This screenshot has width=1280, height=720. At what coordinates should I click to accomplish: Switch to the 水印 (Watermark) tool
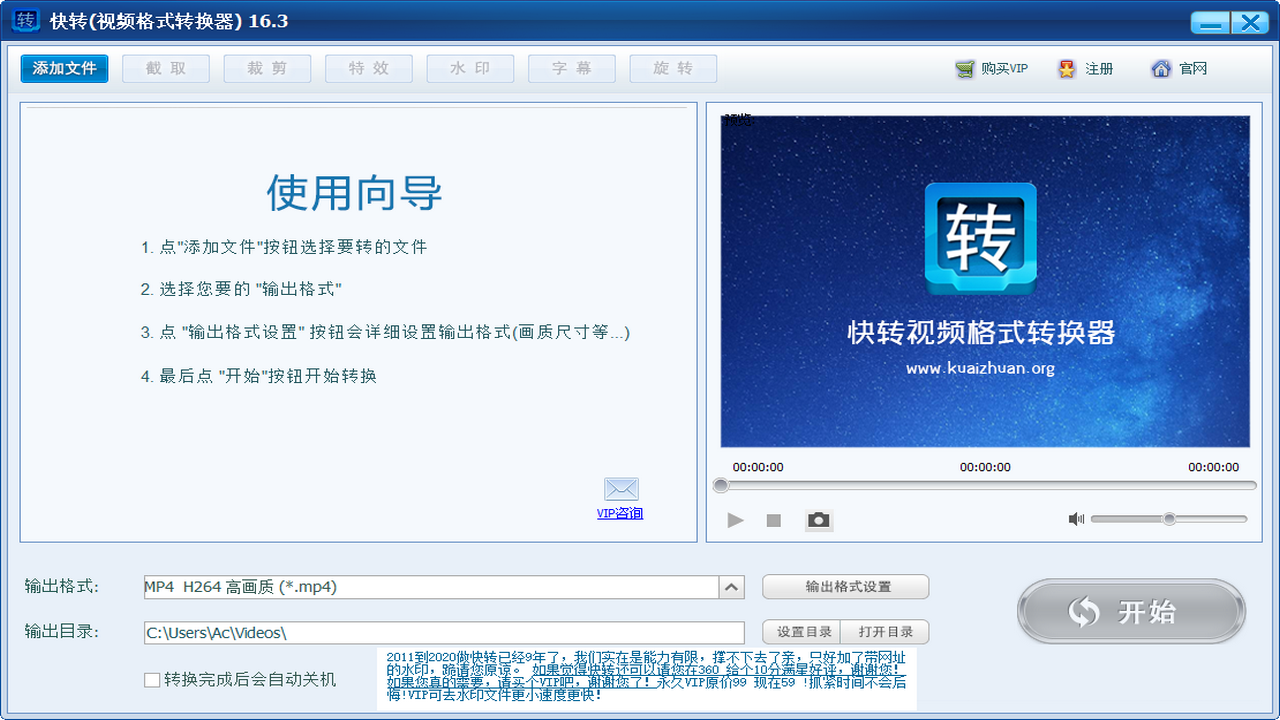point(470,69)
